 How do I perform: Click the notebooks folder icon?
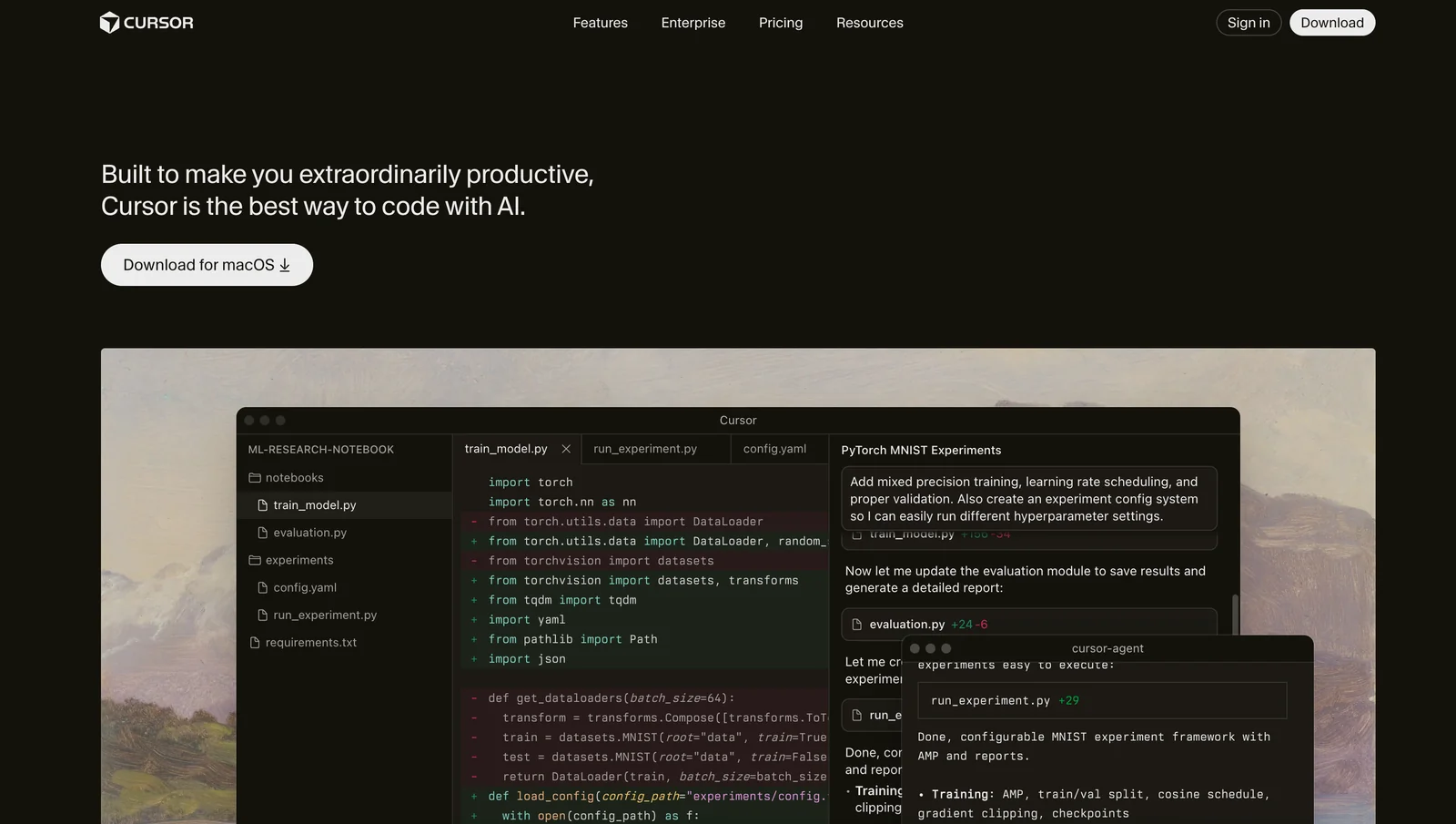(x=255, y=478)
